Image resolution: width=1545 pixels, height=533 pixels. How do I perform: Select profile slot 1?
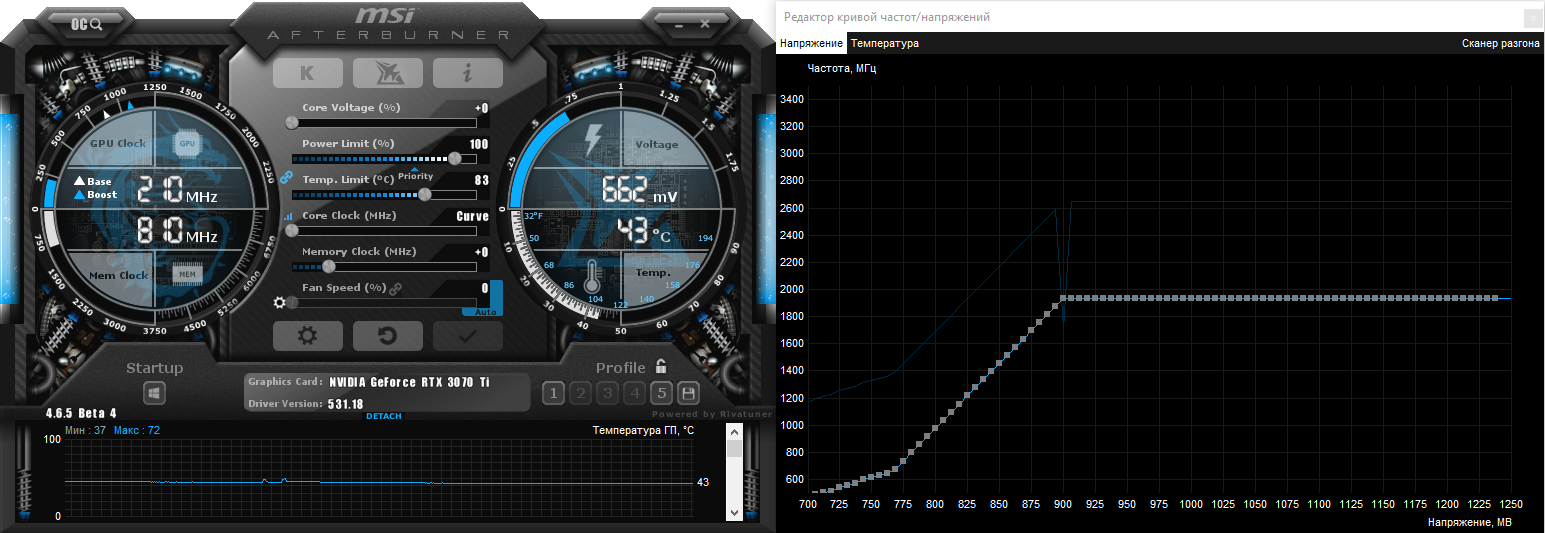553,393
